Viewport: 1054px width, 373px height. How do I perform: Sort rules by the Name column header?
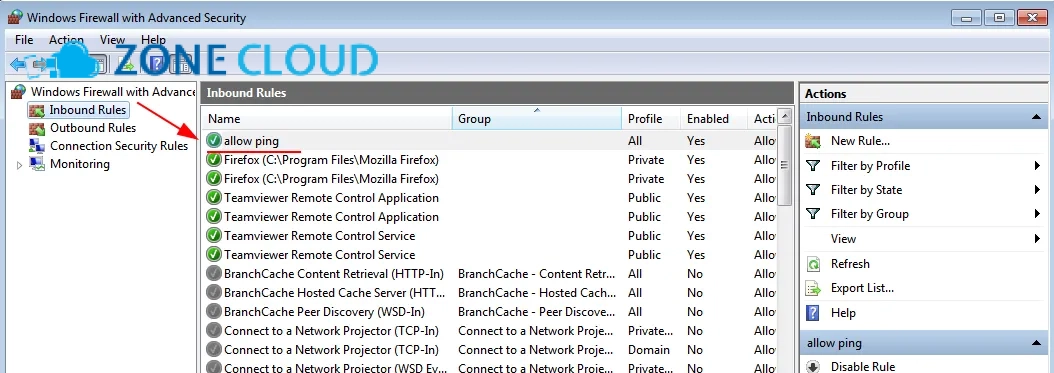click(327, 119)
